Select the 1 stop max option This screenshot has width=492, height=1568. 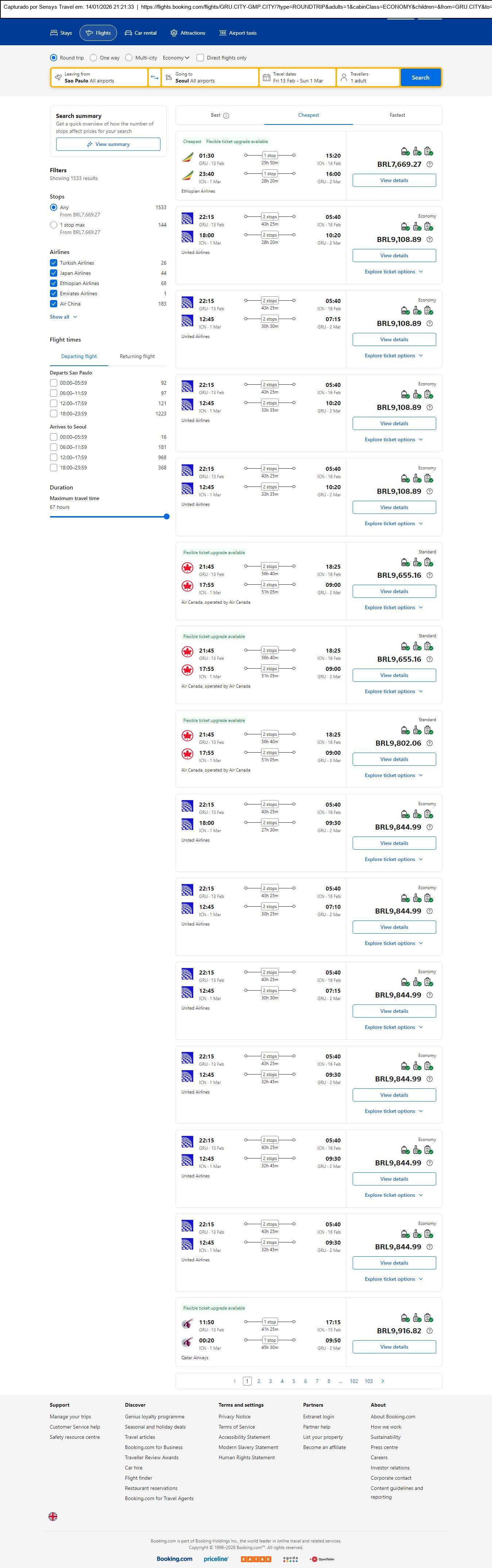click(x=54, y=225)
